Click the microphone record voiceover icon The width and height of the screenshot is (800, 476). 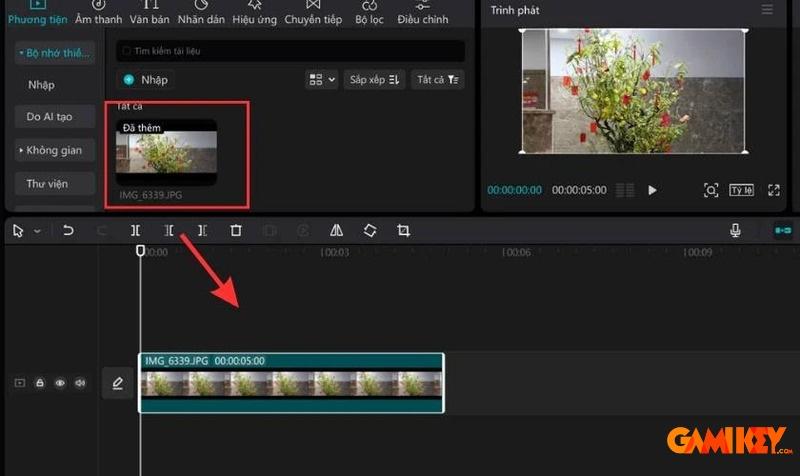[x=735, y=230]
